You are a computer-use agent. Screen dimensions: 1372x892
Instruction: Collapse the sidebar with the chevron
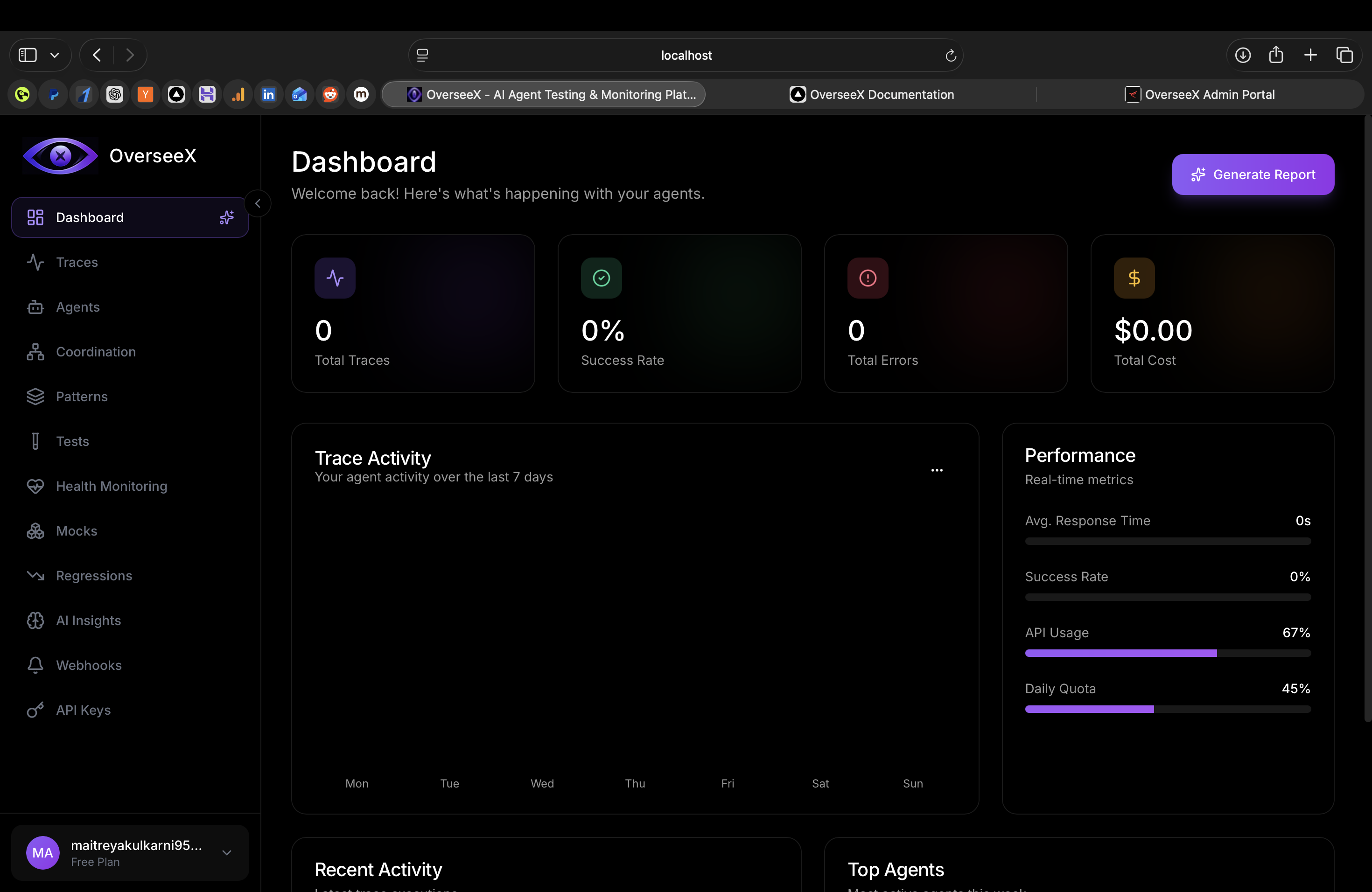[258, 203]
